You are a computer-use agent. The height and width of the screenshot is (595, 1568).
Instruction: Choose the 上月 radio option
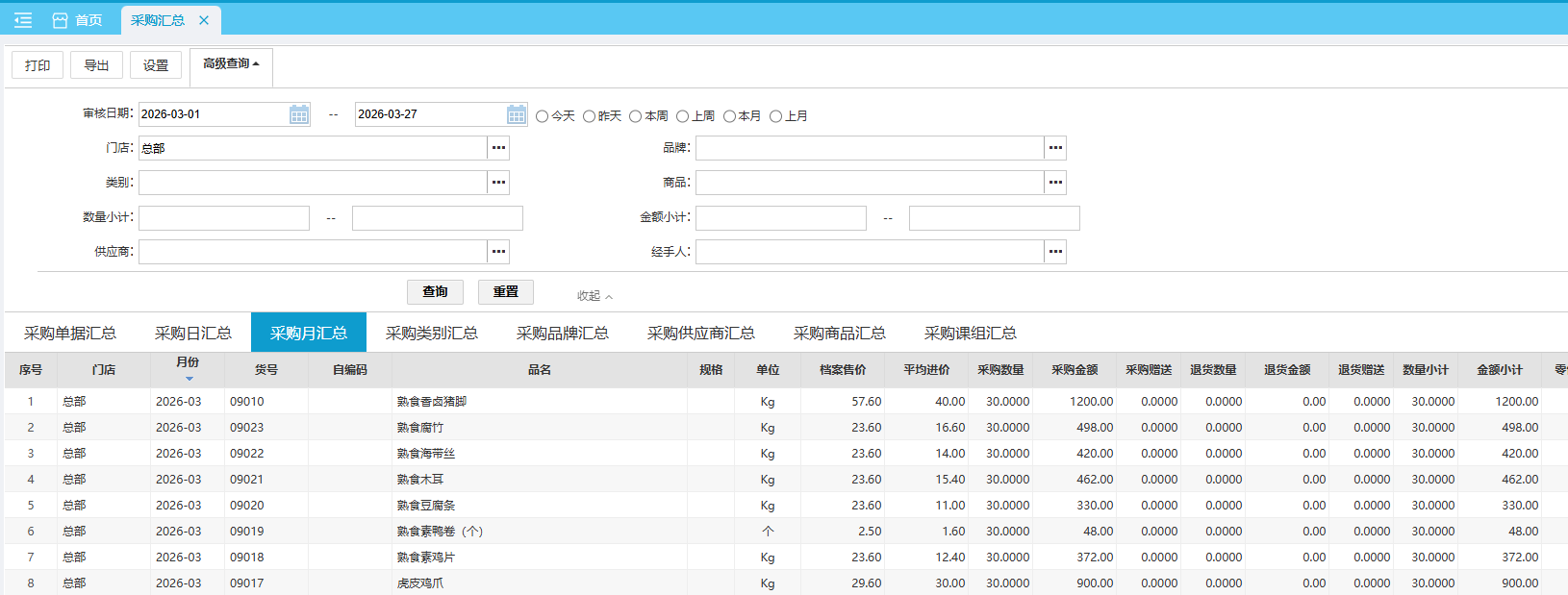click(x=775, y=116)
